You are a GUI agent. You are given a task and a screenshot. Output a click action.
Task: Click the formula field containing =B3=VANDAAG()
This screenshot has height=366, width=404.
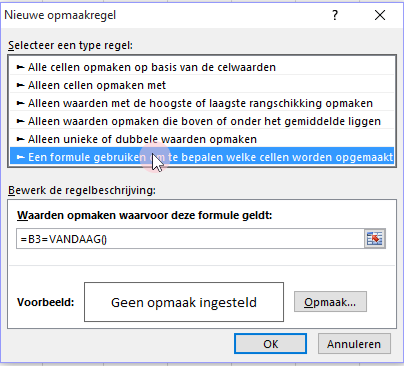(190, 239)
